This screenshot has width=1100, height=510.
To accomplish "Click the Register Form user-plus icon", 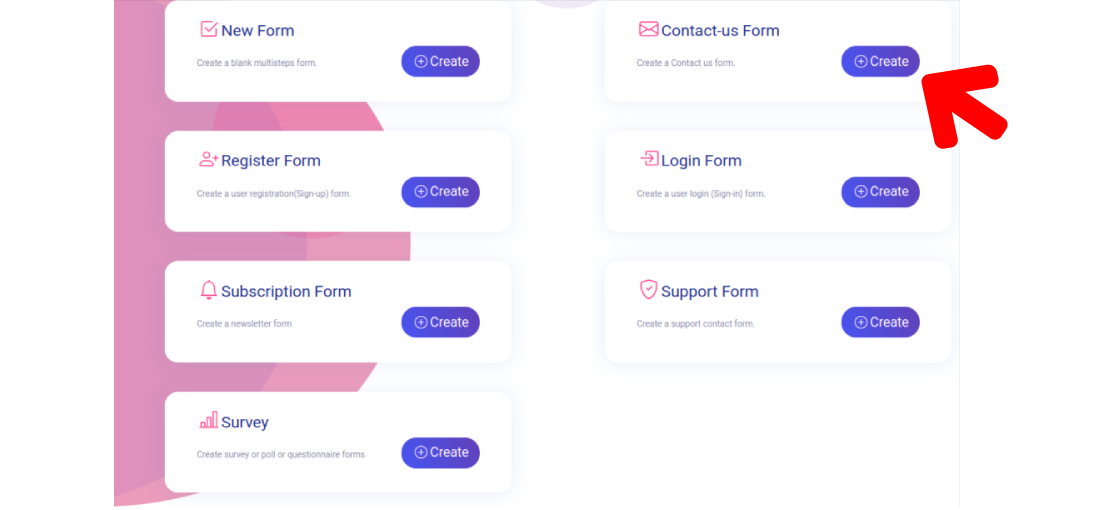I will [208, 159].
